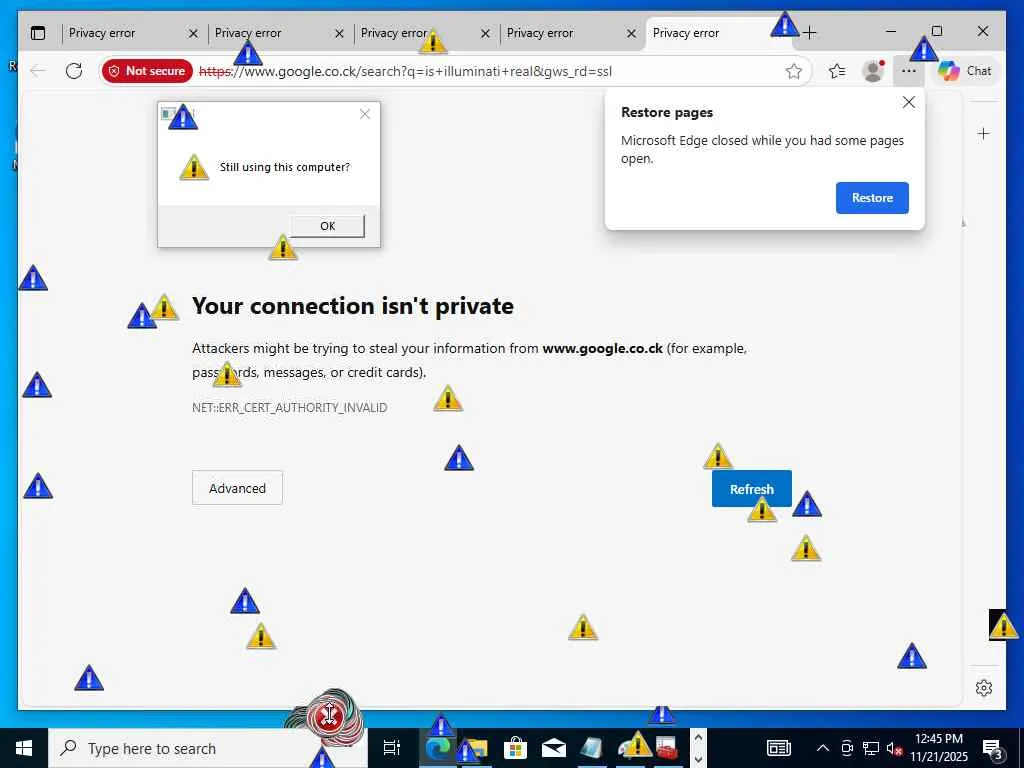Click the 'Not secure' site info badge
Image resolution: width=1024 pixels, height=768 pixels.
(x=147, y=71)
